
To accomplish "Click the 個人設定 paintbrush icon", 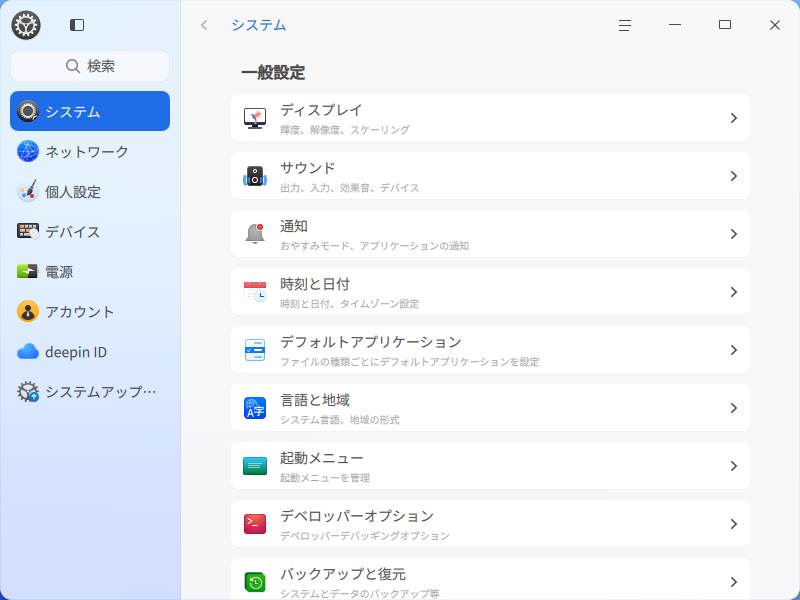I will click(x=28, y=191).
